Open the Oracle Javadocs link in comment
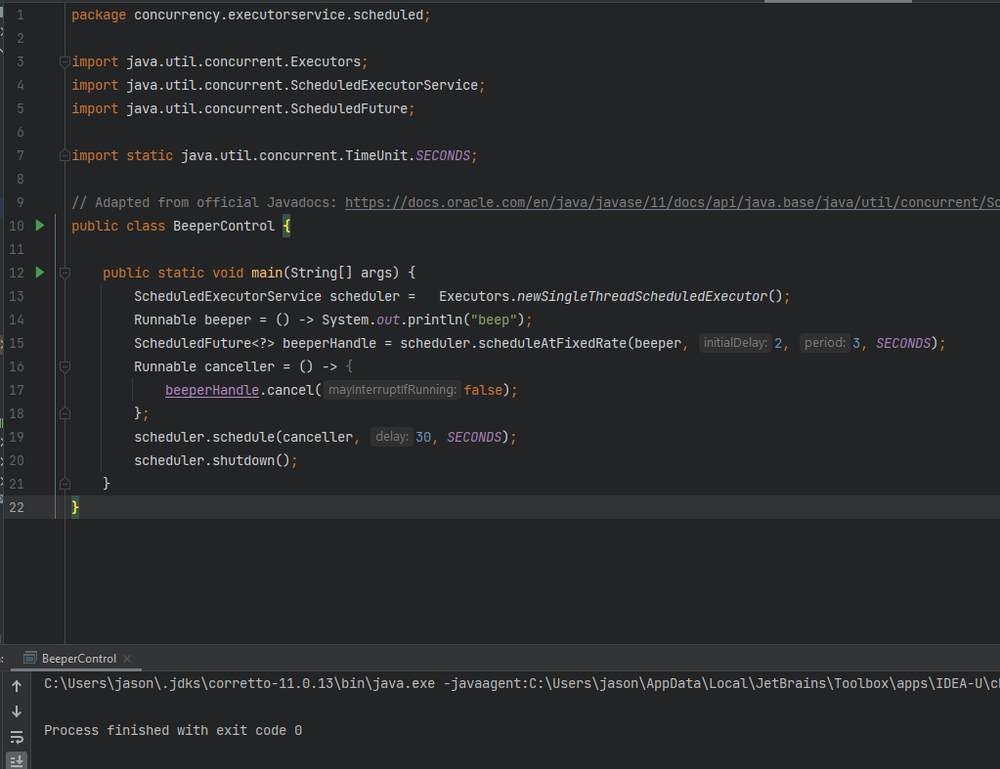The image size is (1000, 769). 672,202
